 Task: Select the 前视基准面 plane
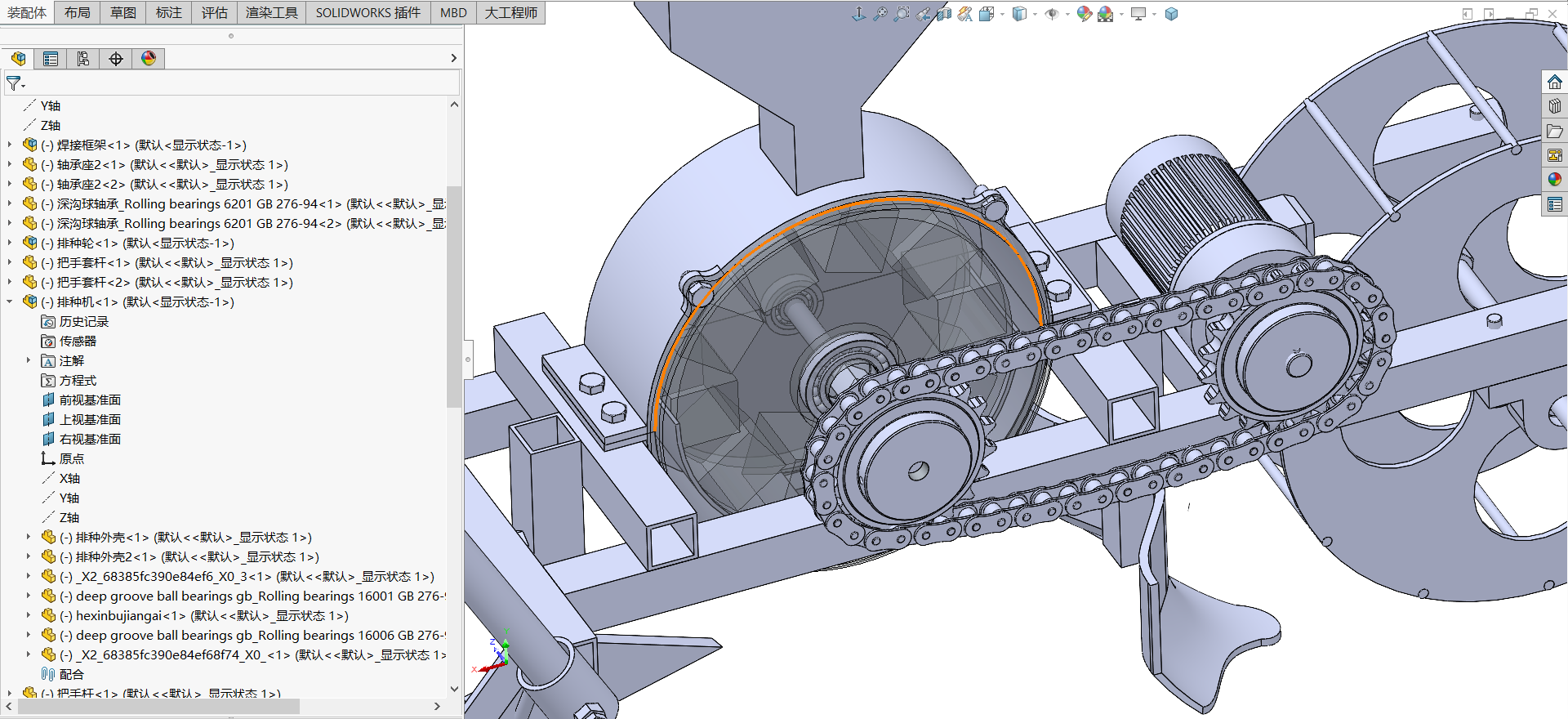tap(82, 400)
